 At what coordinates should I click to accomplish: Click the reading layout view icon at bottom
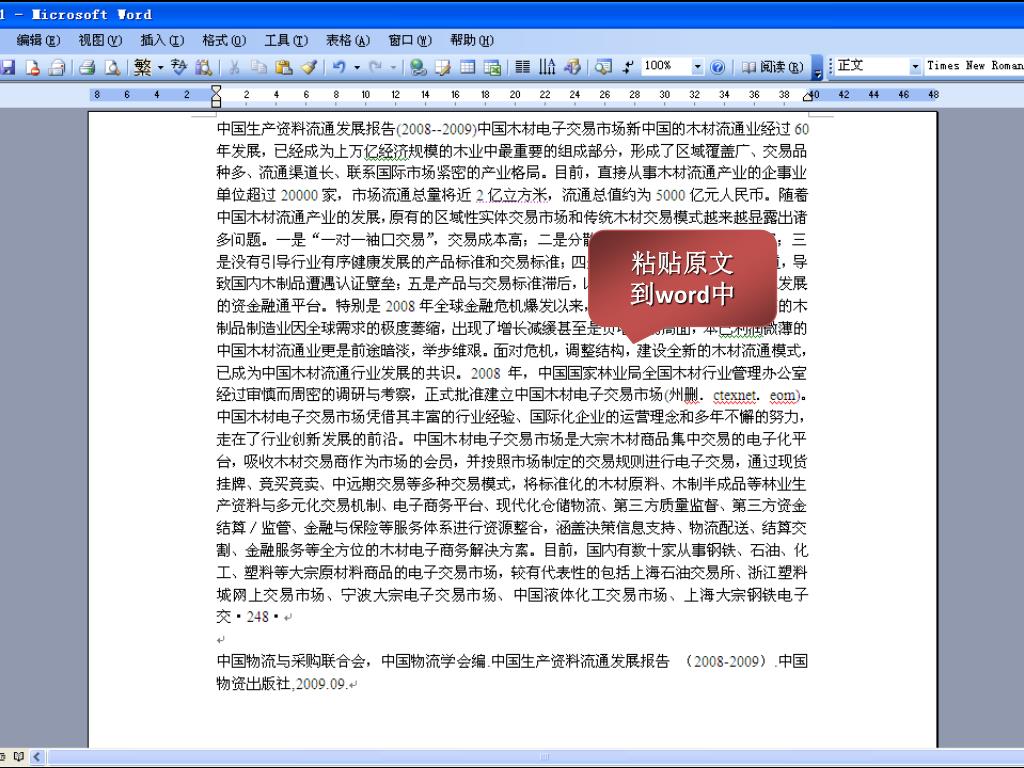click(18, 757)
